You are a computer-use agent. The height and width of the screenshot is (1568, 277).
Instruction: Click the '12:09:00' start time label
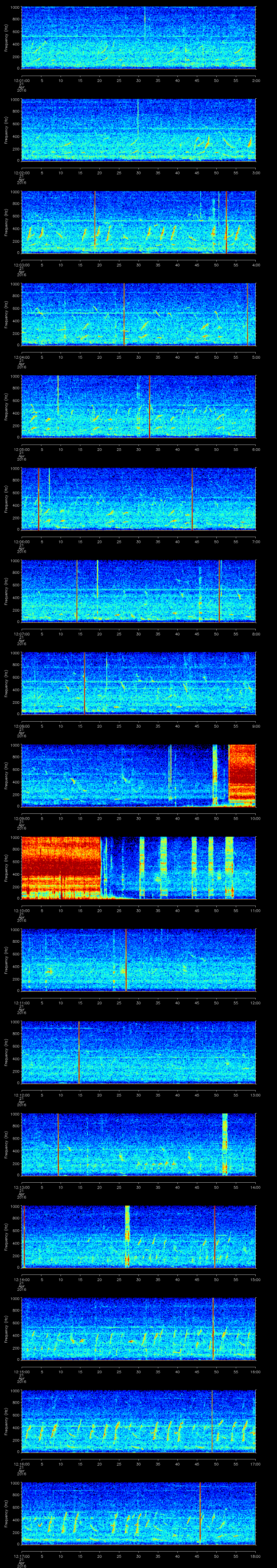click(21, 818)
